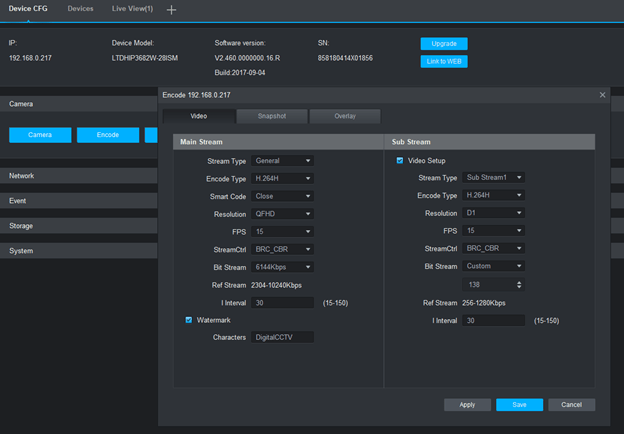The width and height of the screenshot is (624, 434).
Task: Expand Sub Stream Bit Stream dropdown
Action: coord(494,266)
